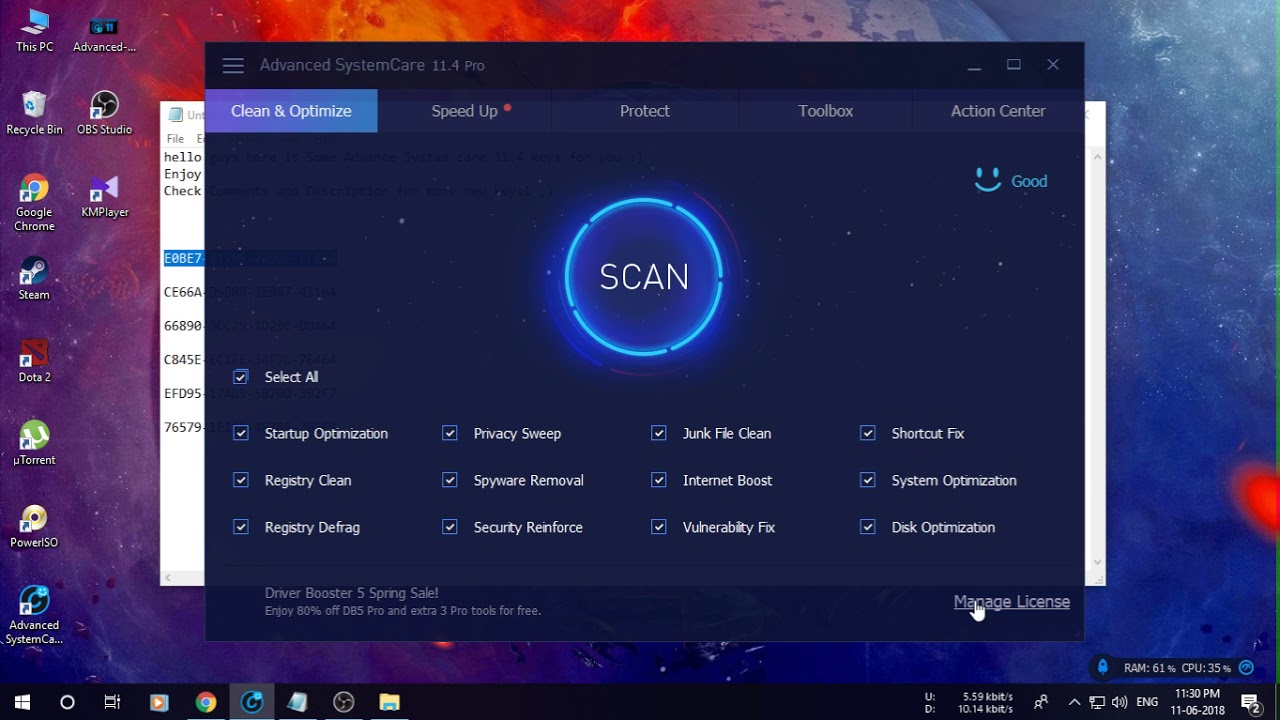This screenshot has height=720, width=1280.
Task: Click the media player taskbar icon
Action: 158,702
